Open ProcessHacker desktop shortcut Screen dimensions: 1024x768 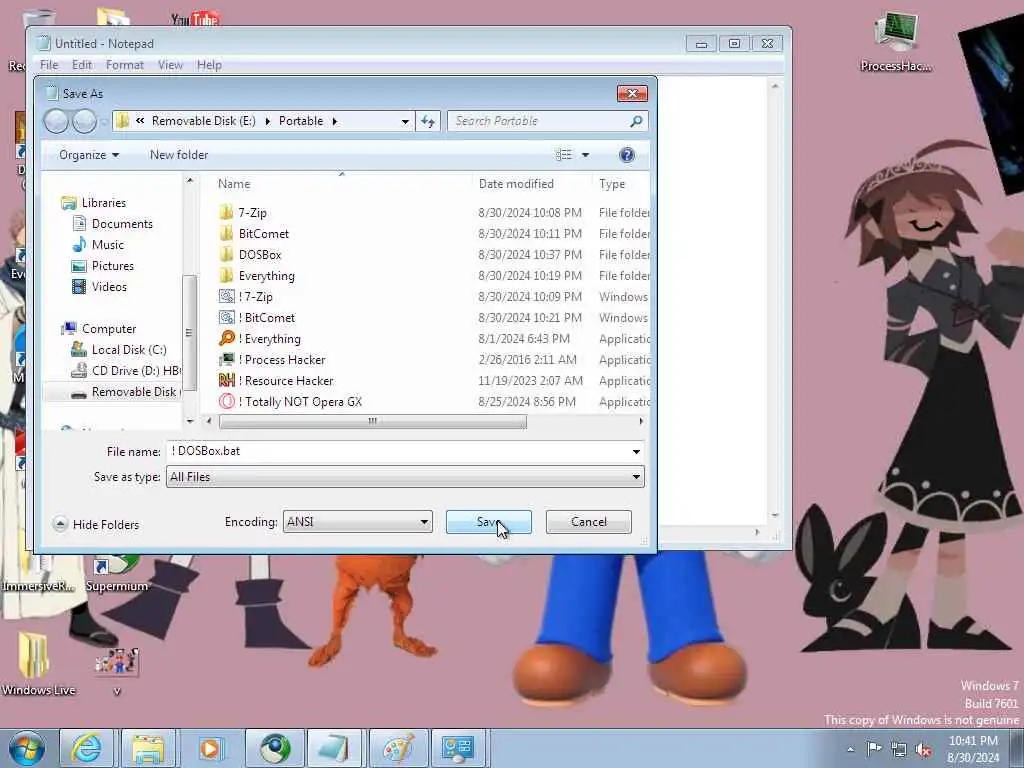point(895,40)
